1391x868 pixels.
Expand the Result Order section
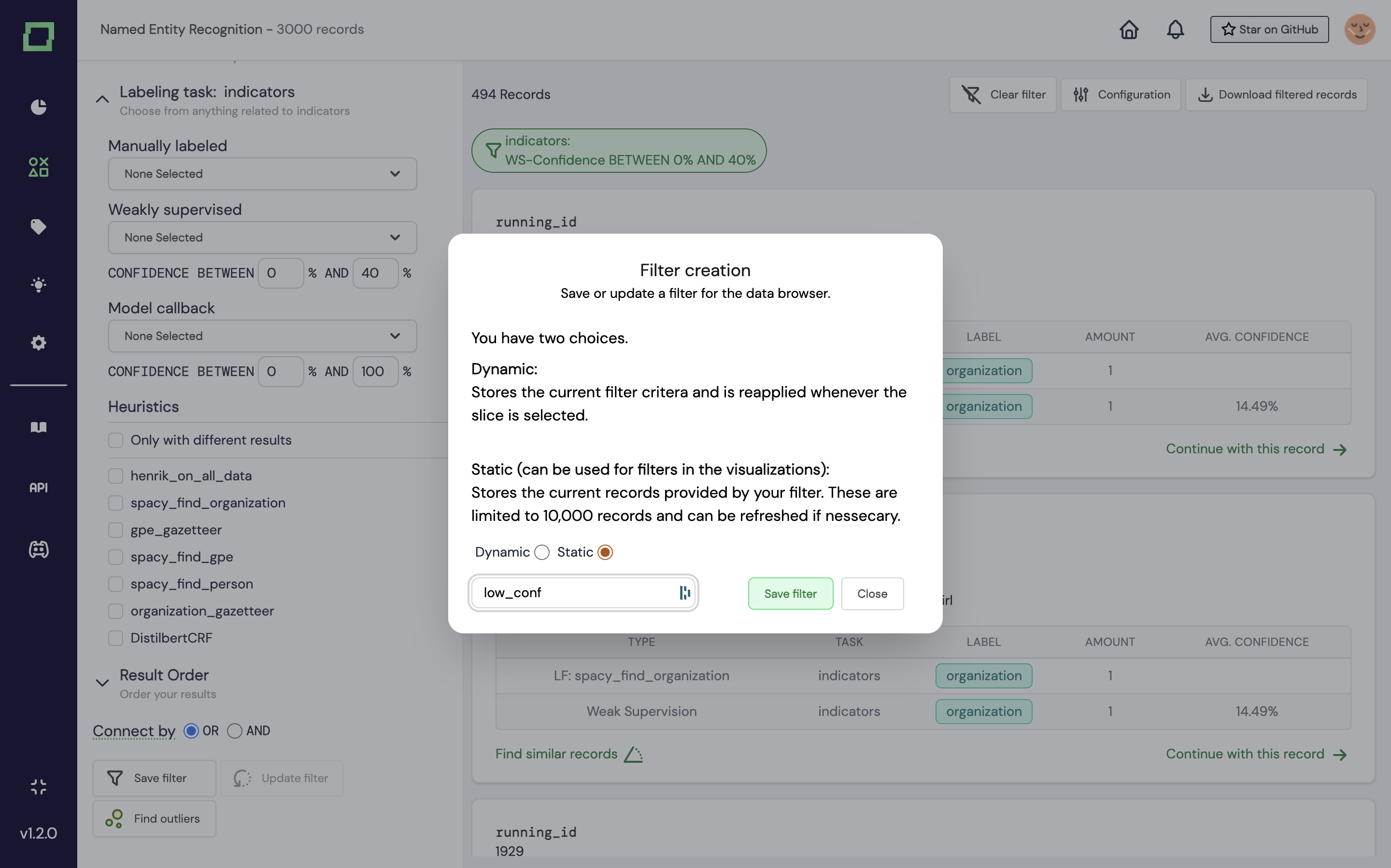[102, 683]
